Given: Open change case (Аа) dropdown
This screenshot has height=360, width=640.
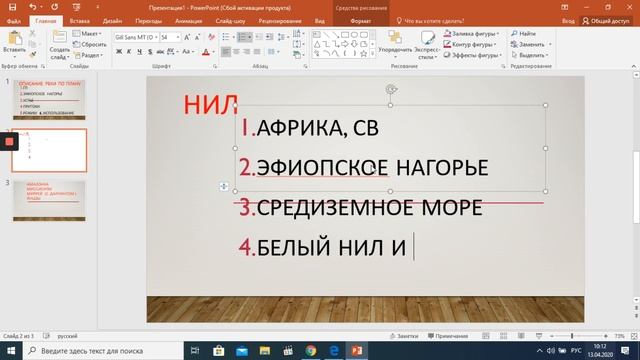Looking at the screenshot, I should click(x=188, y=51).
